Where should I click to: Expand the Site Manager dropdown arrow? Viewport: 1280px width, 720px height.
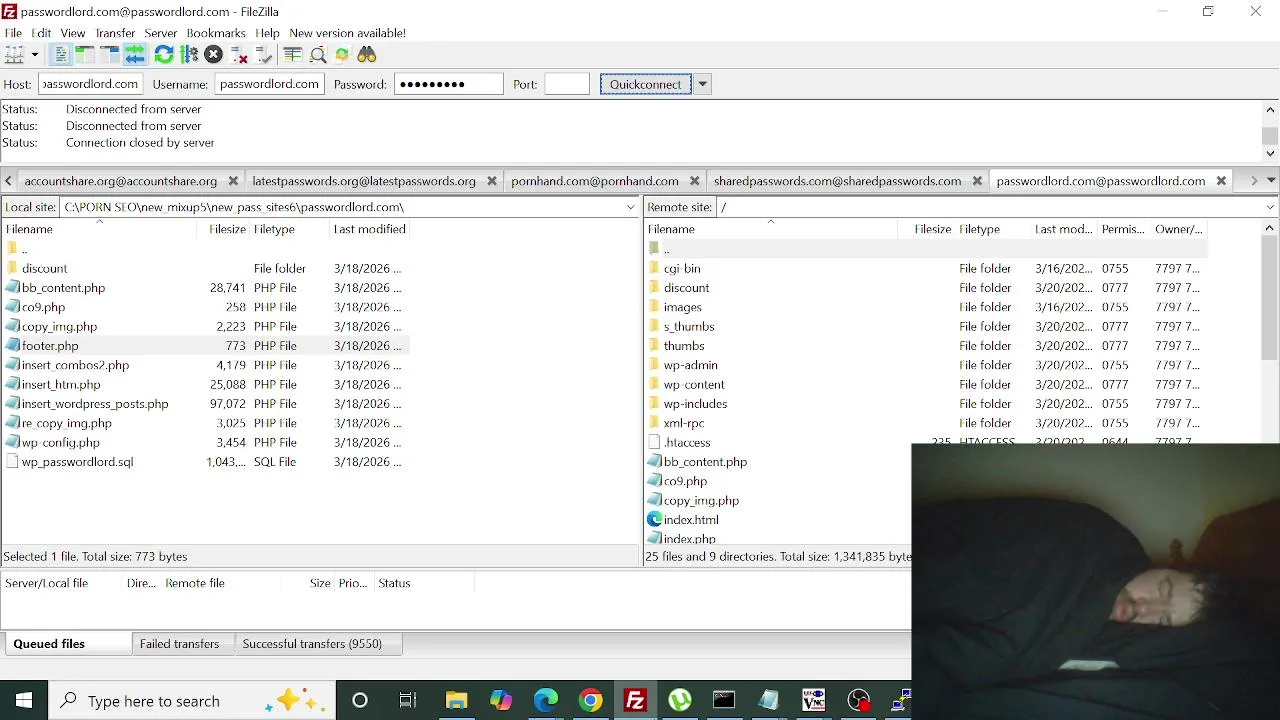(x=34, y=55)
